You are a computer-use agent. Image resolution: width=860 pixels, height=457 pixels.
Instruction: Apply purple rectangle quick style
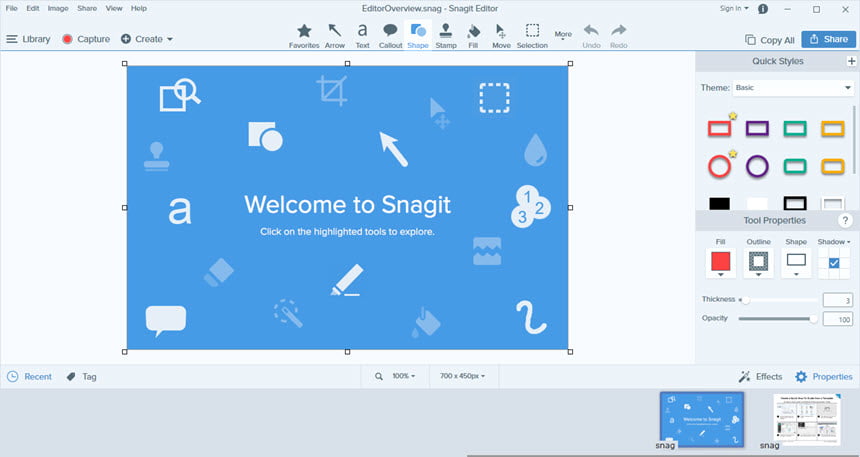tap(757, 128)
